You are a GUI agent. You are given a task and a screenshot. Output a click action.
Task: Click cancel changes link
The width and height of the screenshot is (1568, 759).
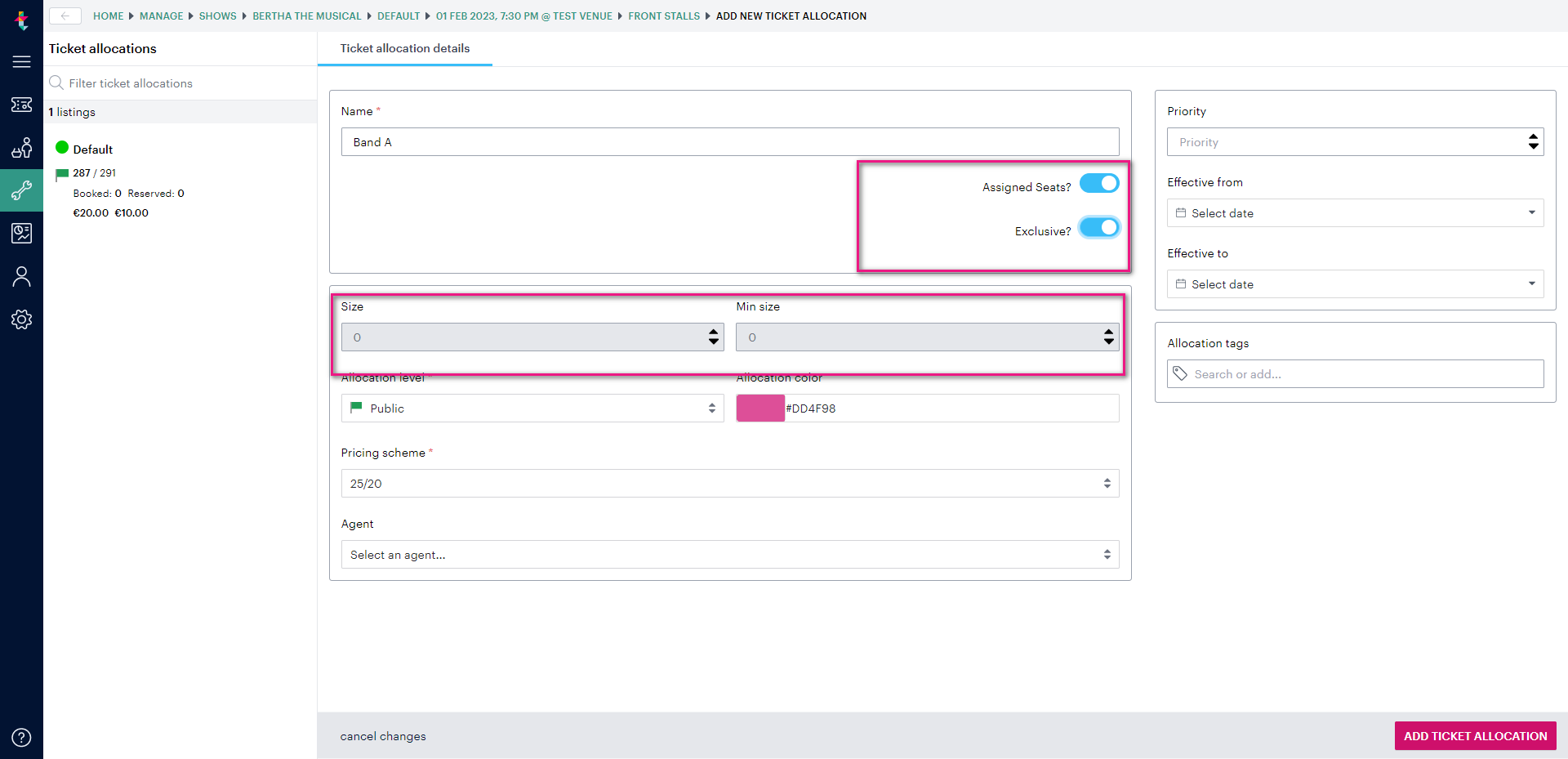382,736
